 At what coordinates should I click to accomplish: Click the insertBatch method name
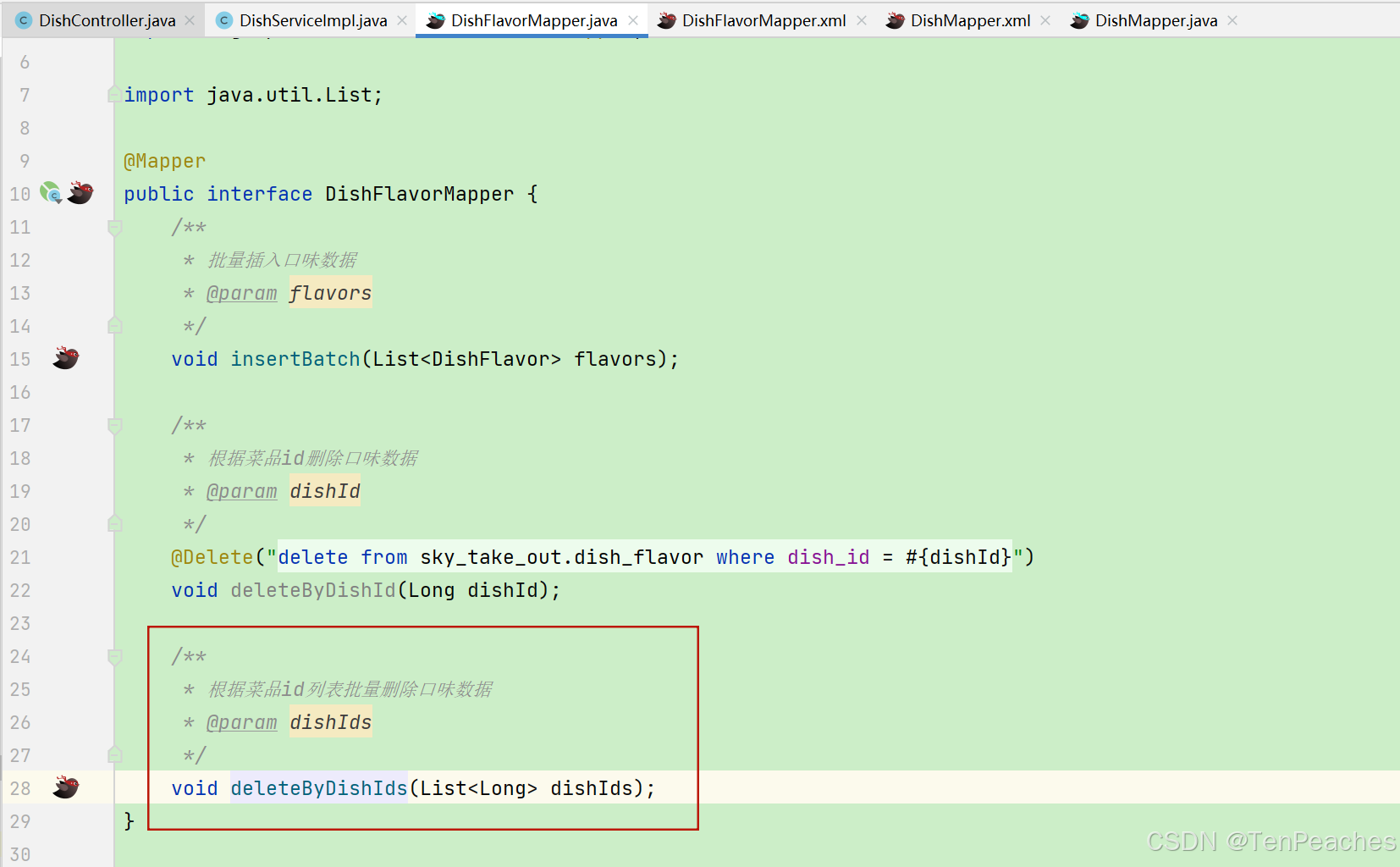pyautogui.click(x=295, y=359)
